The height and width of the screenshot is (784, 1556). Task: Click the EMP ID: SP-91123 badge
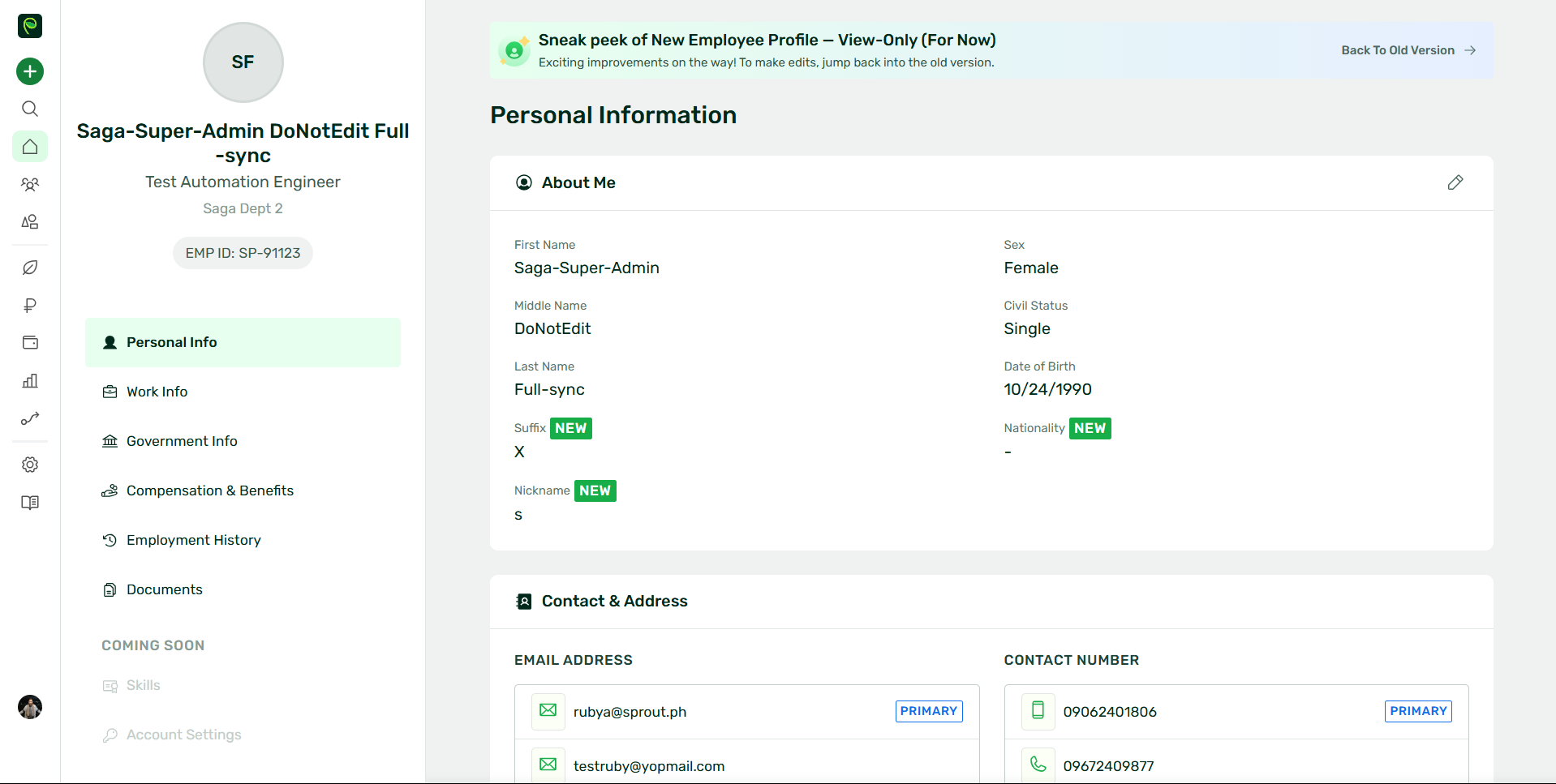click(243, 253)
